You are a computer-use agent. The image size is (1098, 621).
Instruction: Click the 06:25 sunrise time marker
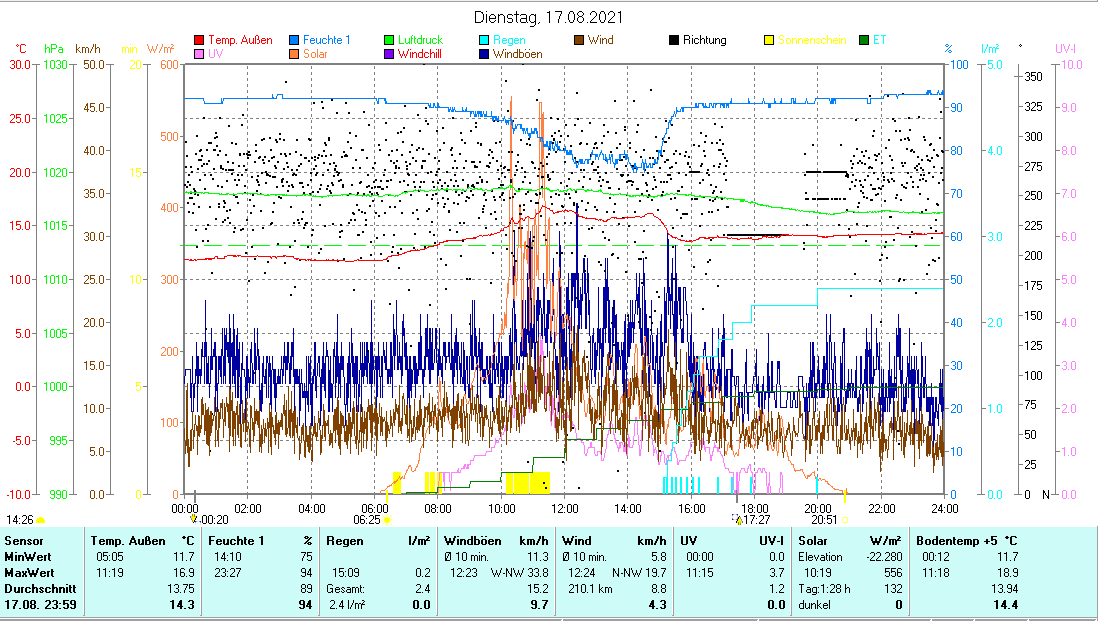[368, 520]
